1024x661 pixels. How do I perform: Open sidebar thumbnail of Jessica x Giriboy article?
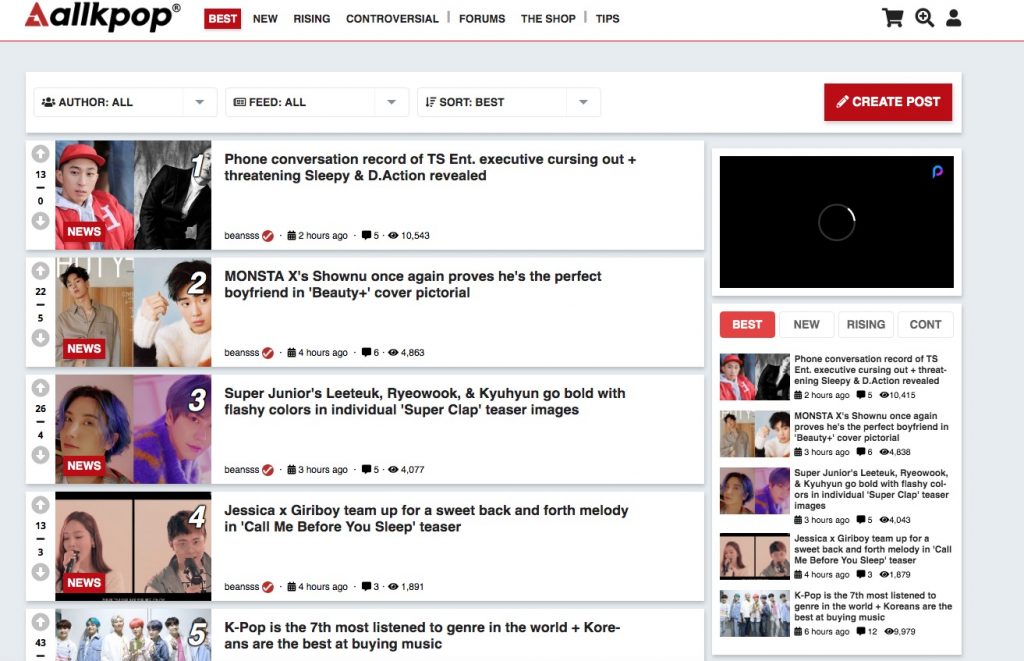[x=755, y=556]
